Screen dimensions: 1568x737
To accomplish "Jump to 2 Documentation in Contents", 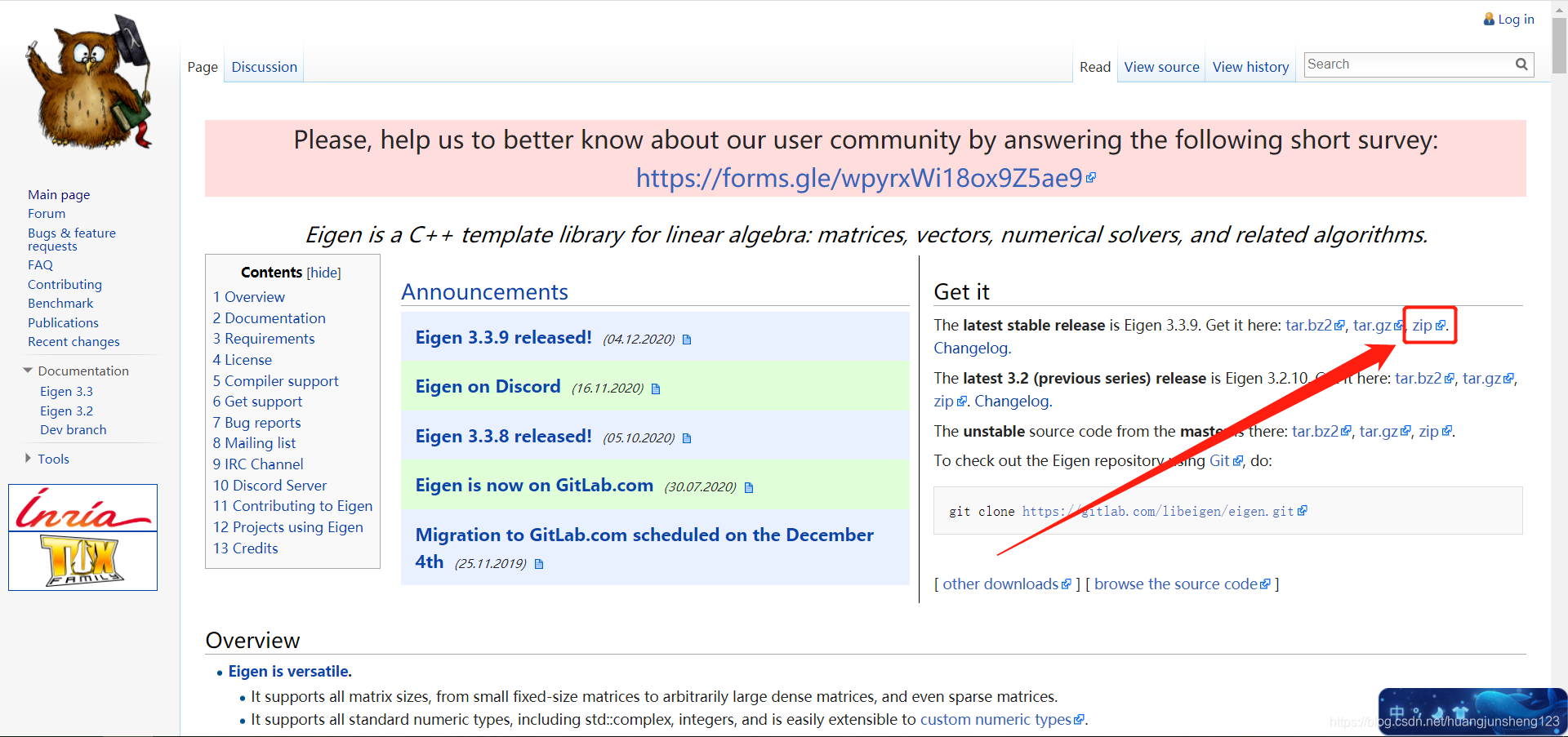I will [x=269, y=318].
